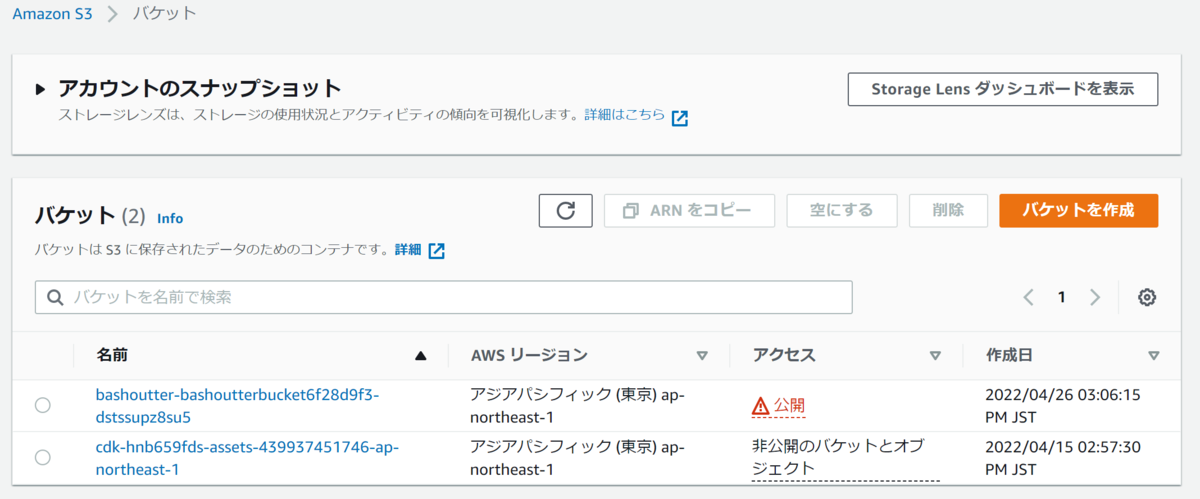
Task: Click 非公開のバケットとオブジェクト access text
Action: [846, 457]
